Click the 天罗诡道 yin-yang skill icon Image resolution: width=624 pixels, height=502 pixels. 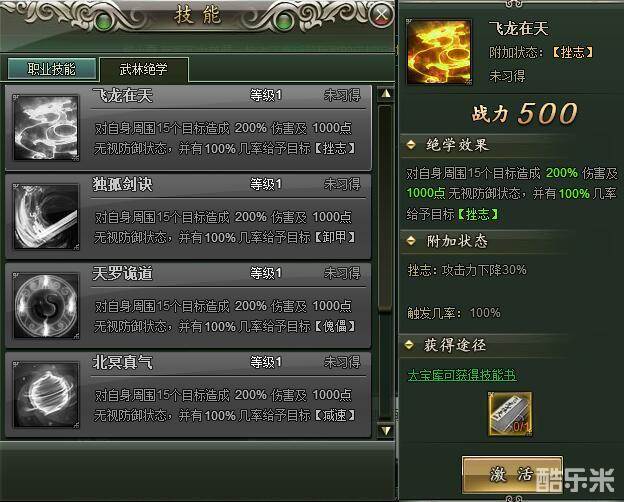pos(46,306)
